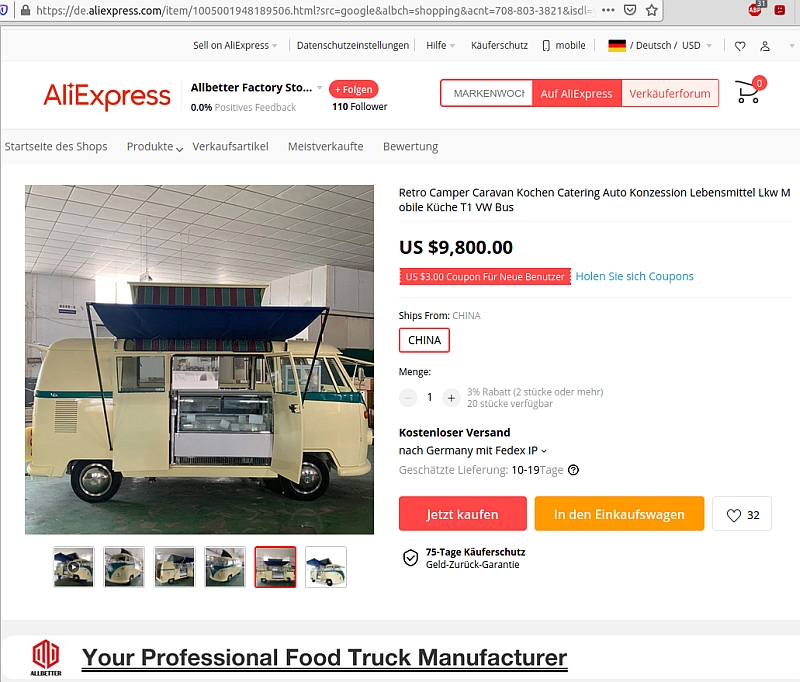Save to Pocket icon in address bar
Screen dimensions: 800x682
[630, 10]
